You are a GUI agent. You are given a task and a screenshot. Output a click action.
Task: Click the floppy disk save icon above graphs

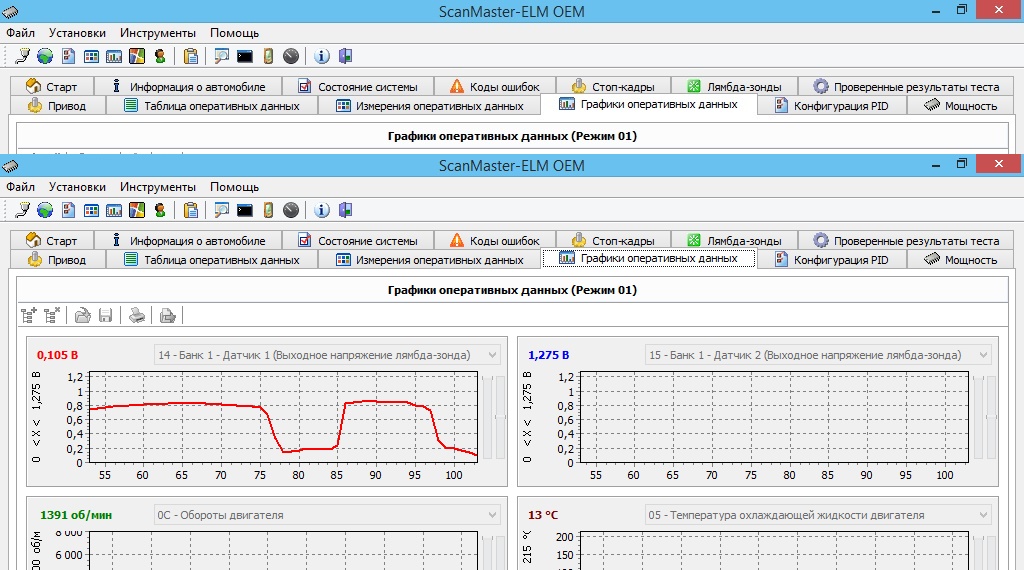tap(105, 315)
